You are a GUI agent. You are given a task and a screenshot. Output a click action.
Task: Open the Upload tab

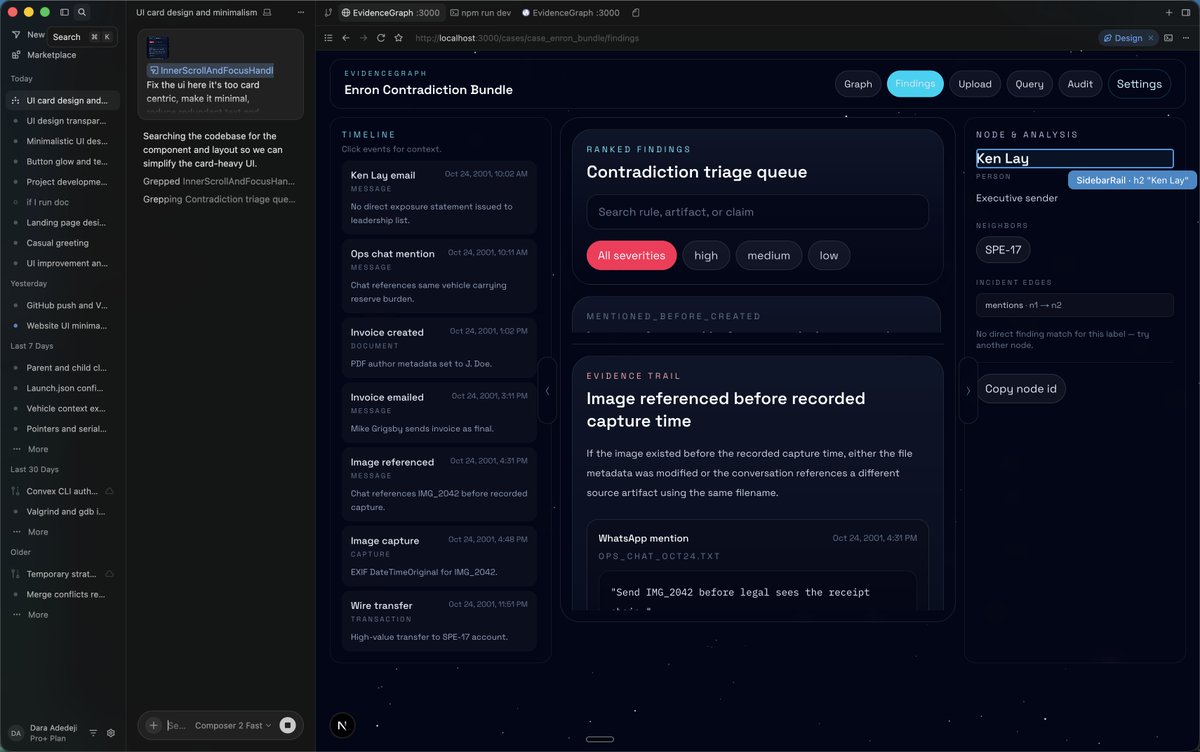coord(975,84)
